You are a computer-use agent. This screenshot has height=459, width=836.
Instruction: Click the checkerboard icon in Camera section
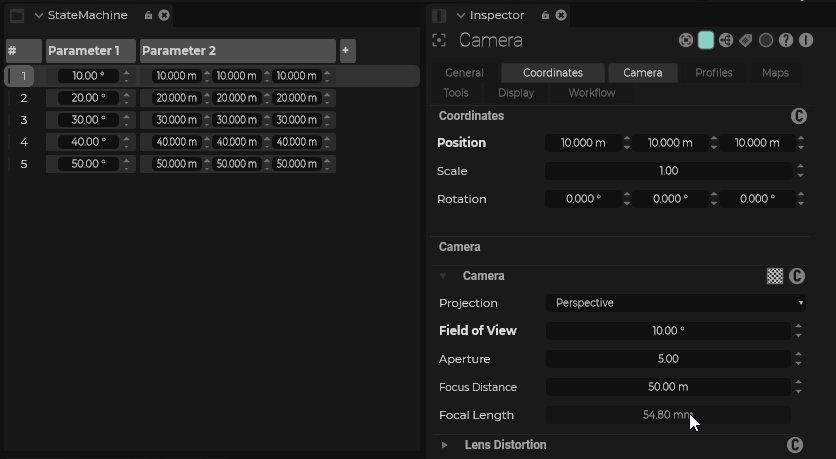tap(775, 276)
